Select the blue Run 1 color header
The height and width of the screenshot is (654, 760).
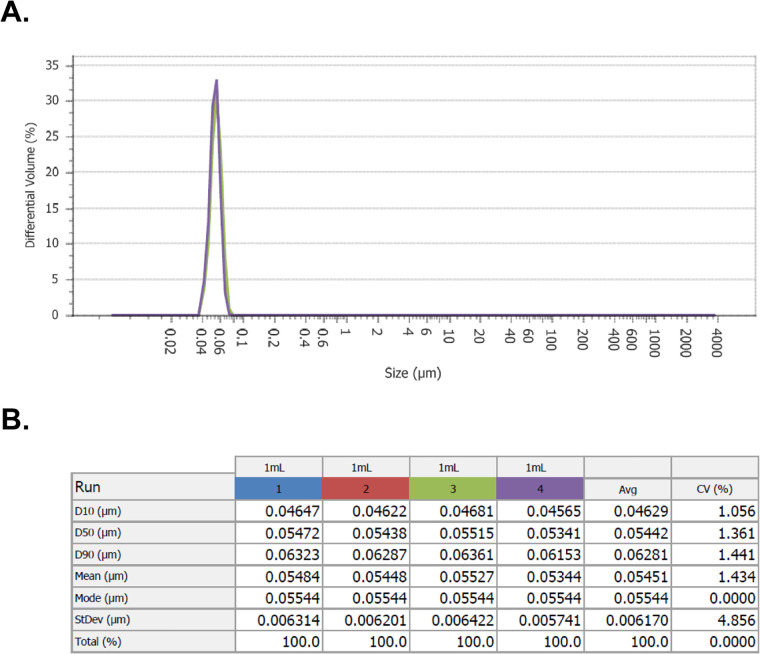[x=279, y=488]
